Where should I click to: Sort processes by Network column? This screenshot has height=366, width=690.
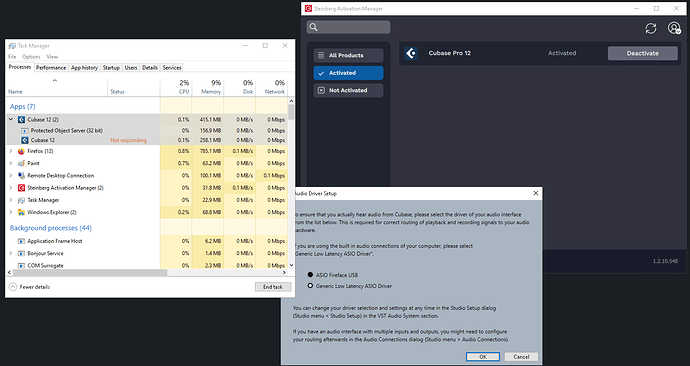pyautogui.click(x=272, y=87)
